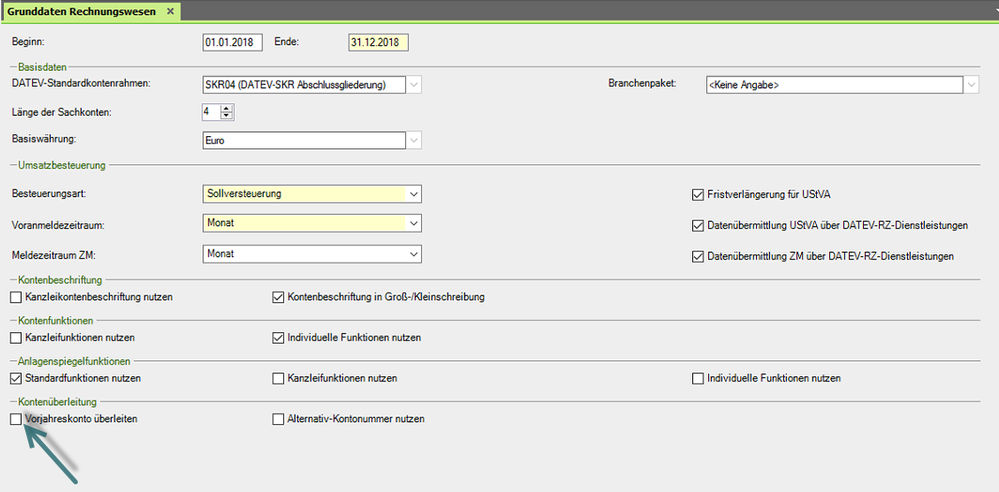The image size is (999, 492).
Task: Open DATEV-Standardkontenrahmen dropdown
Action: (414, 85)
